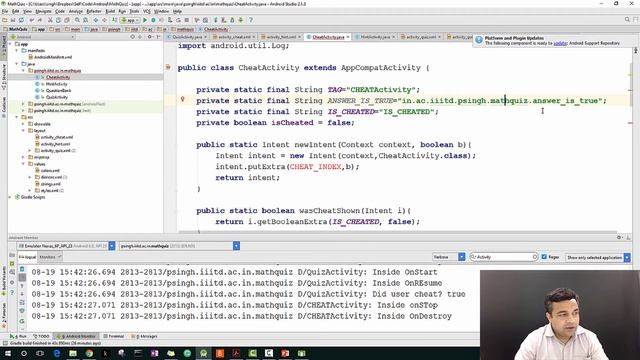Open the File menu

click(5, 11)
